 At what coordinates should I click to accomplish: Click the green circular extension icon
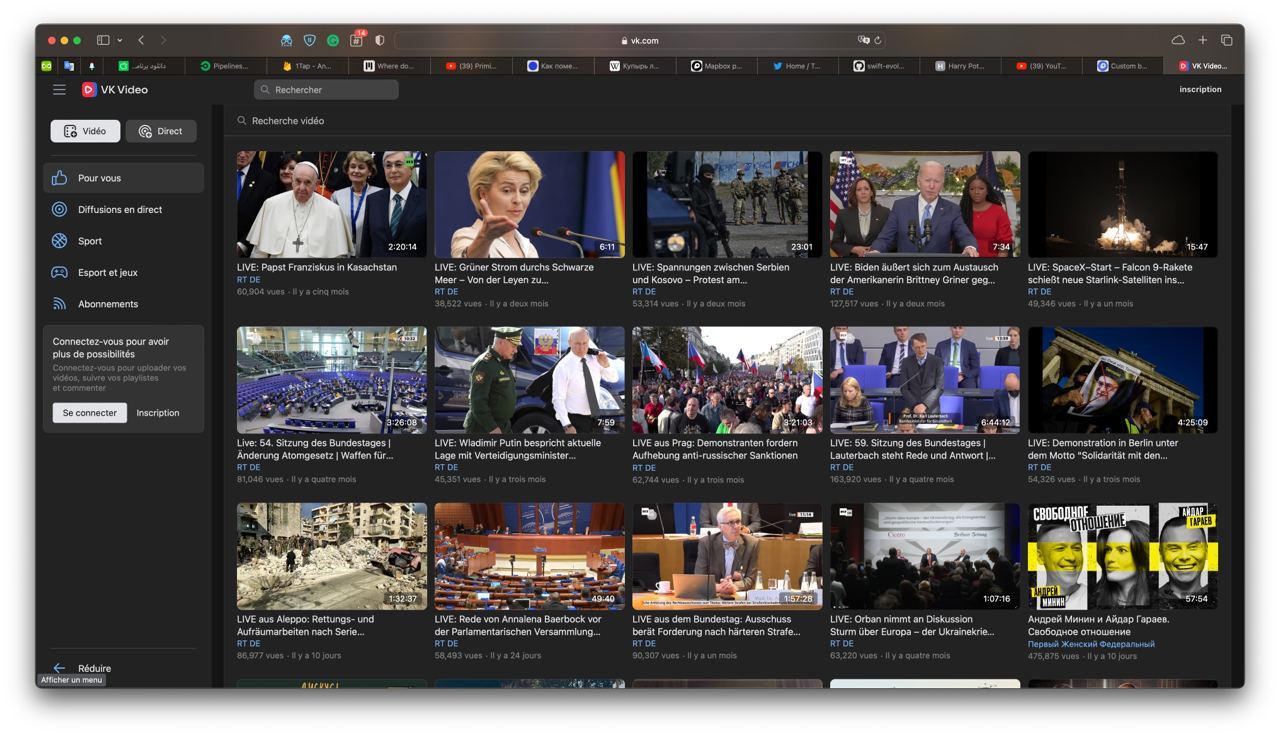click(333, 40)
